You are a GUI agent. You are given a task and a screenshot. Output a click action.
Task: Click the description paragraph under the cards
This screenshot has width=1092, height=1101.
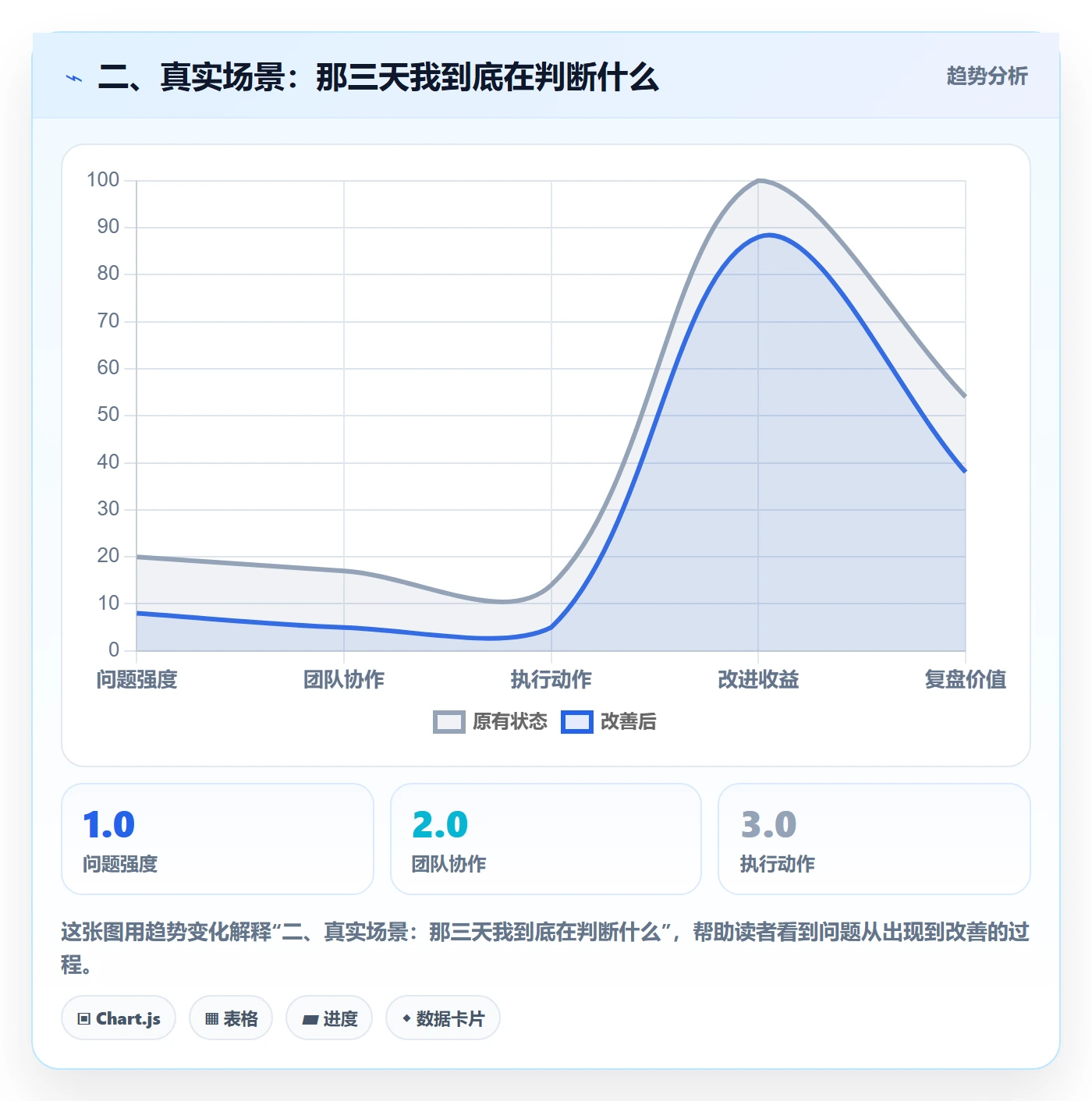pos(545,948)
